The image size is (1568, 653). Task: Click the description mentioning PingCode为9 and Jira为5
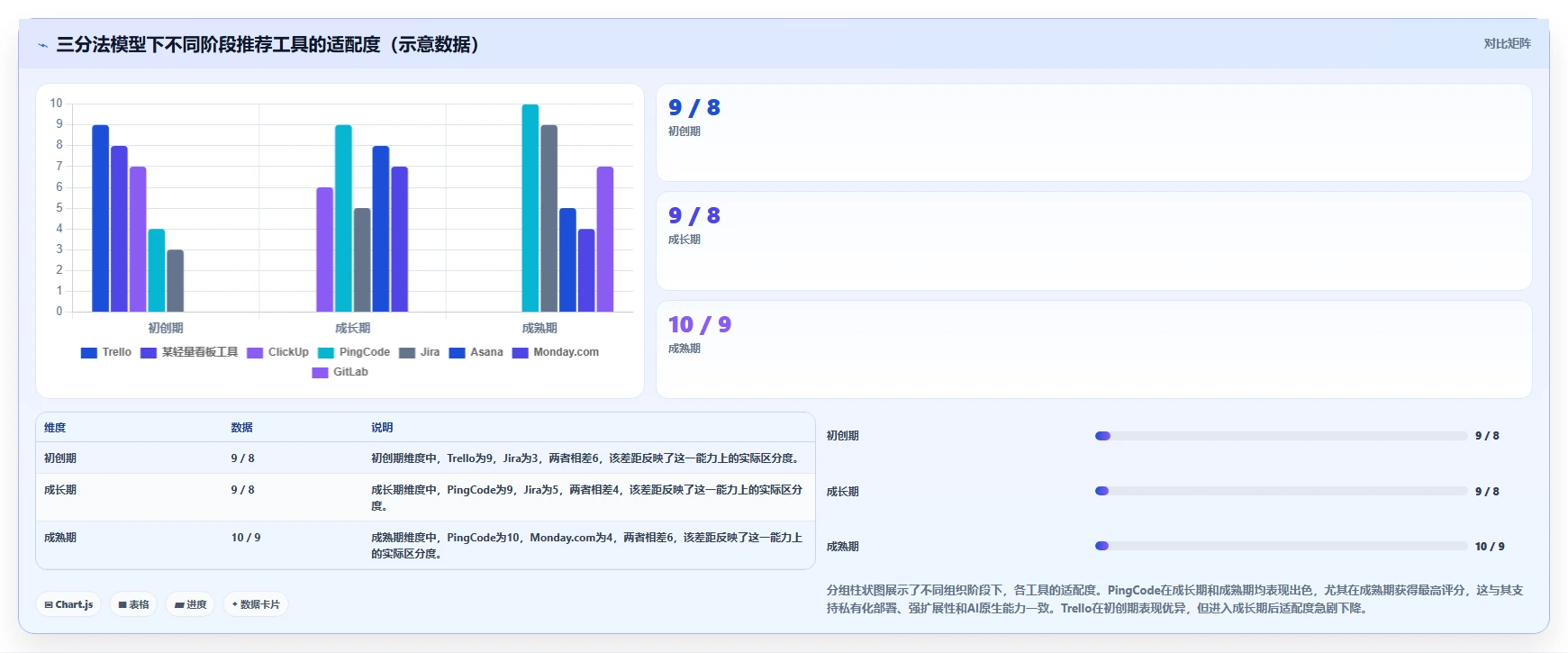click(x=586, y=498)
